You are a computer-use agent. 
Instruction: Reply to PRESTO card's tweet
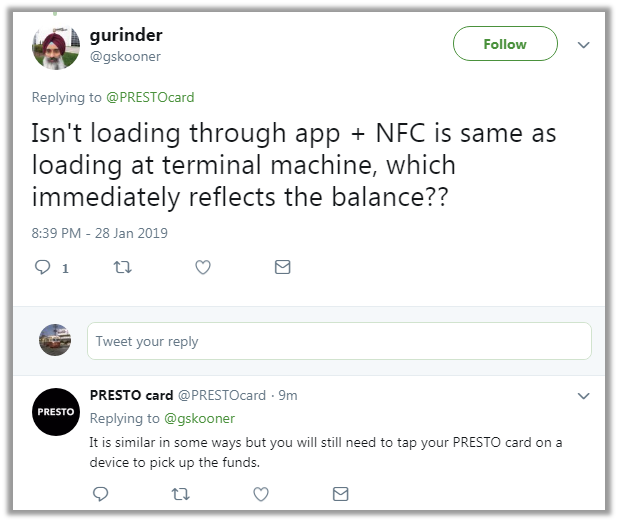point(100,494)
